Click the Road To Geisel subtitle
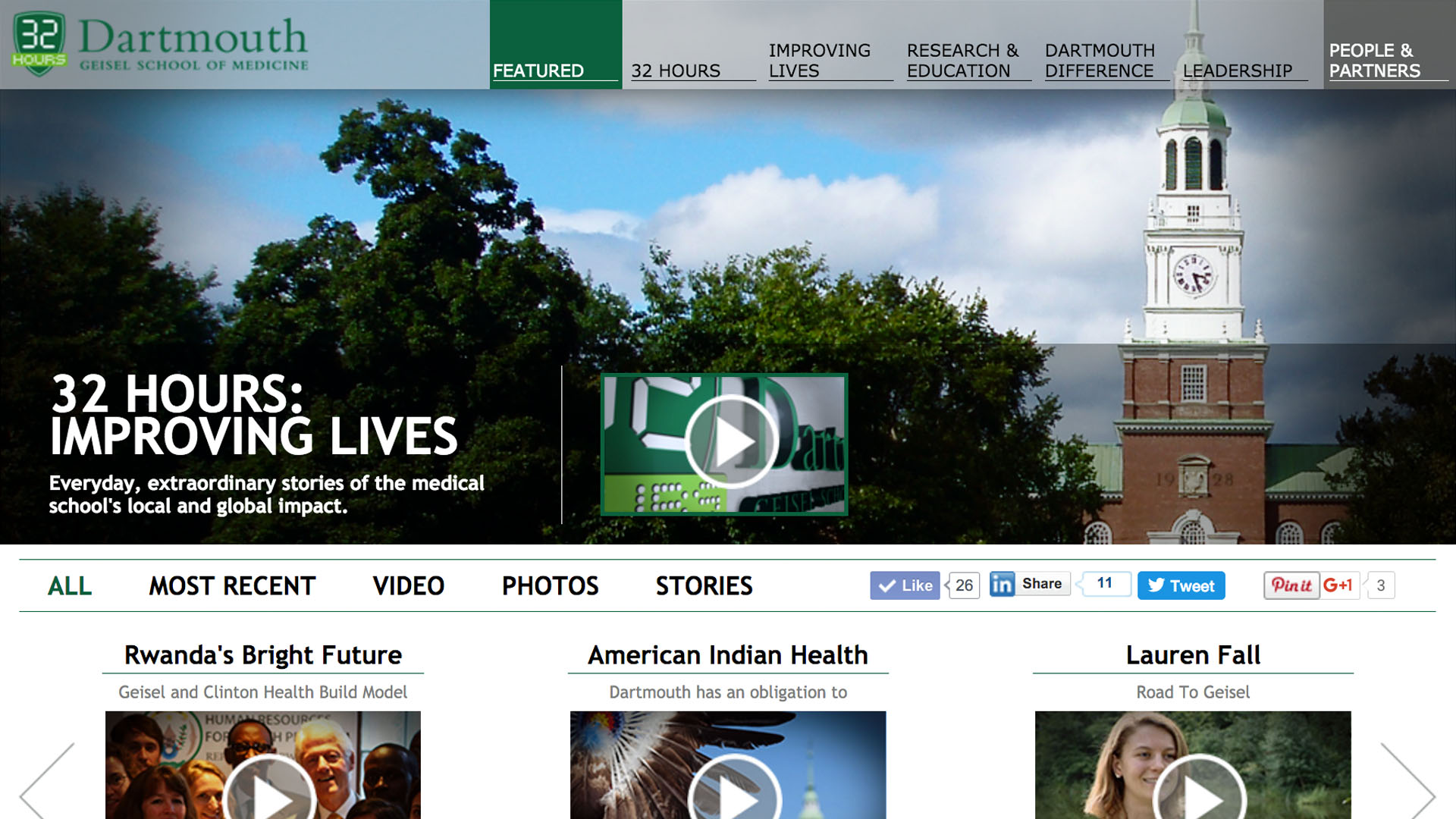Viewport: 1456px width, 819px height. (x=1193, y=692)
